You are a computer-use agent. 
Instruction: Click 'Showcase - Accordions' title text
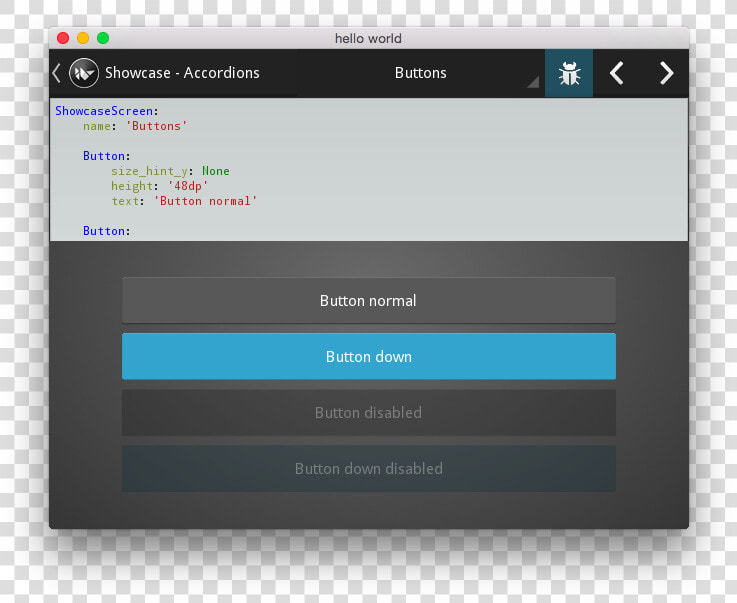tap(182, 73)
